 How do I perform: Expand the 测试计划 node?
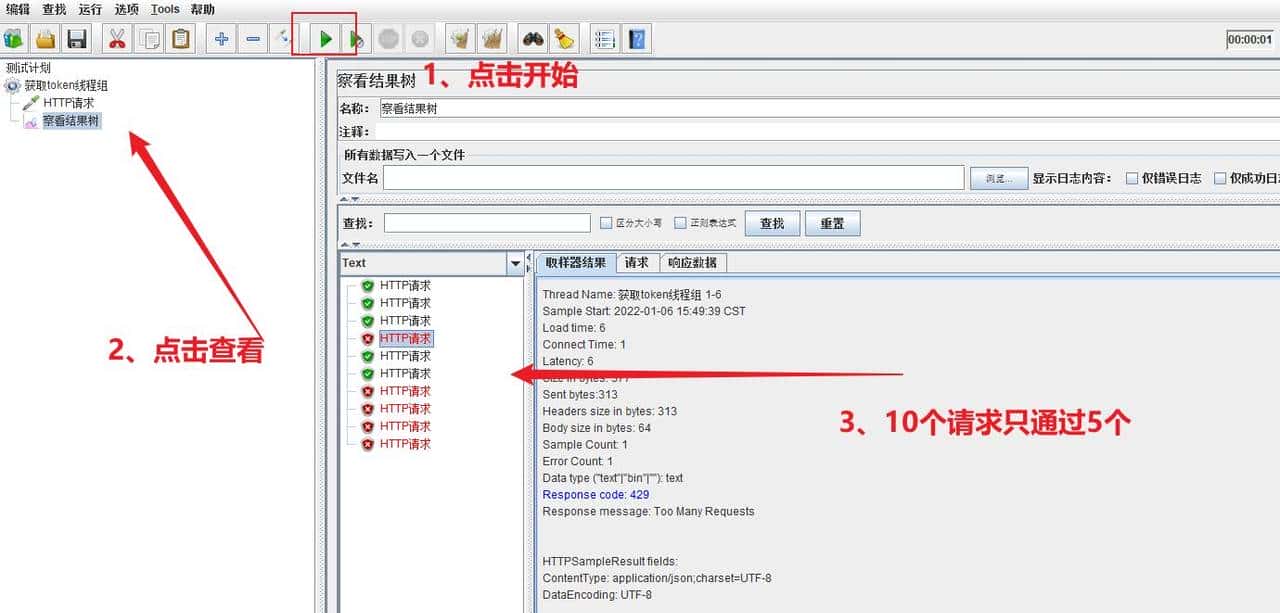pyautogui.click(x=28, y=68)
